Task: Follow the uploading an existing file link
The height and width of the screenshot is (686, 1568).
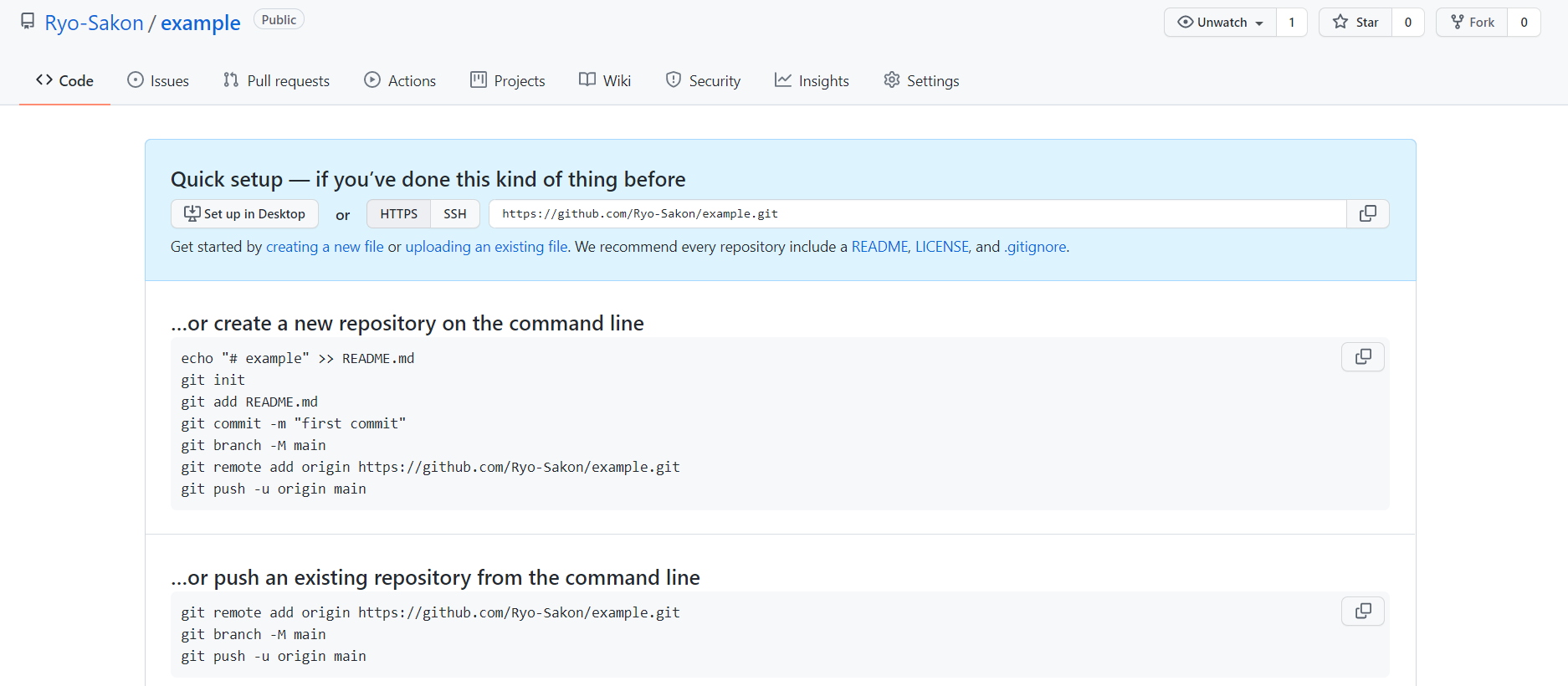Action: coord(487,247)
